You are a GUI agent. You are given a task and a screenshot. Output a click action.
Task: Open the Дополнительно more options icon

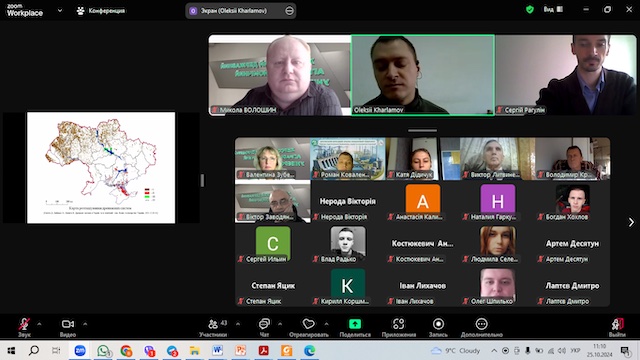tap(481, 324)
